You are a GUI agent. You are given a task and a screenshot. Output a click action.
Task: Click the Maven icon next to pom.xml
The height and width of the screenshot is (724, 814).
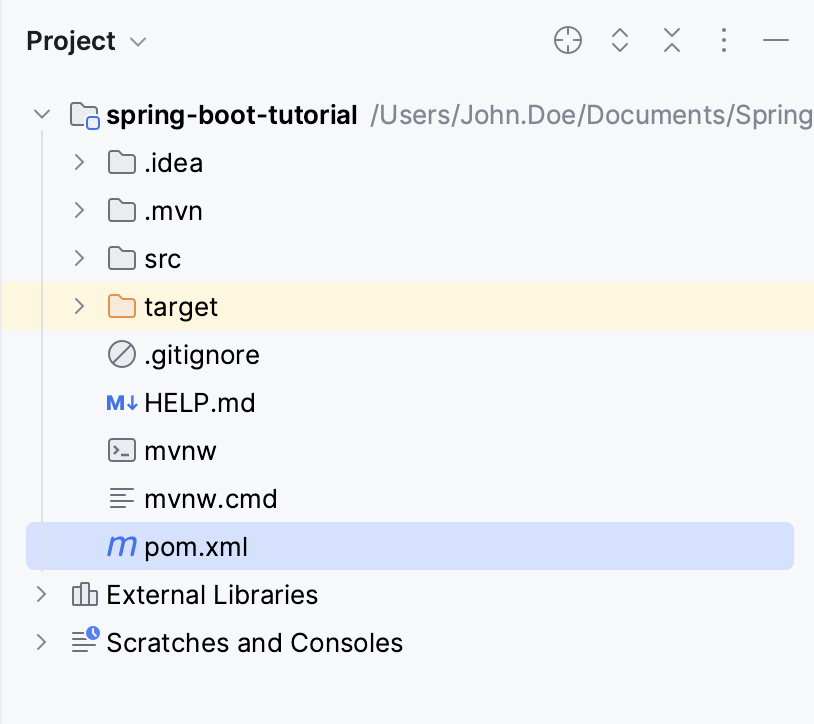click(120, 546)
